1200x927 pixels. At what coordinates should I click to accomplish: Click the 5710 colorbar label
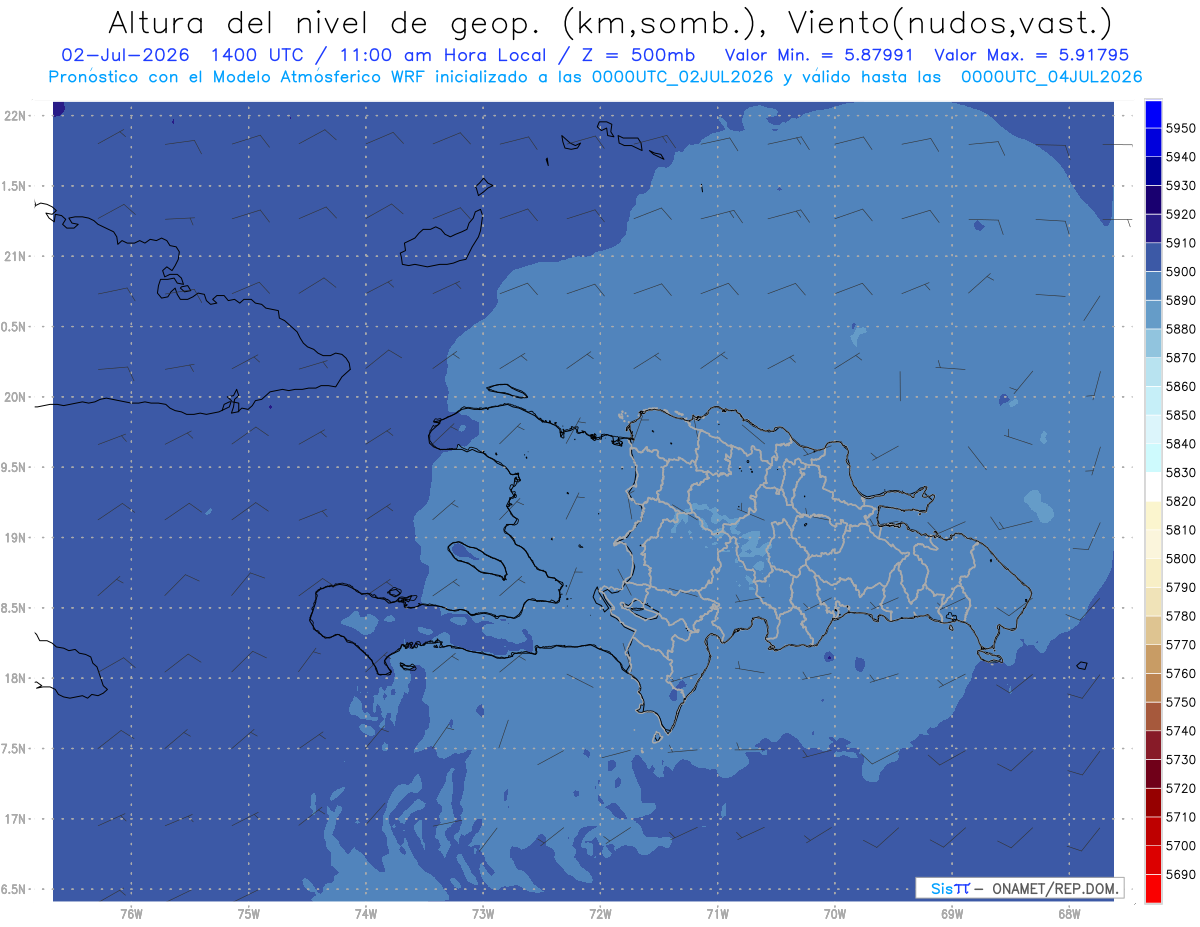tap(1181, 817)
